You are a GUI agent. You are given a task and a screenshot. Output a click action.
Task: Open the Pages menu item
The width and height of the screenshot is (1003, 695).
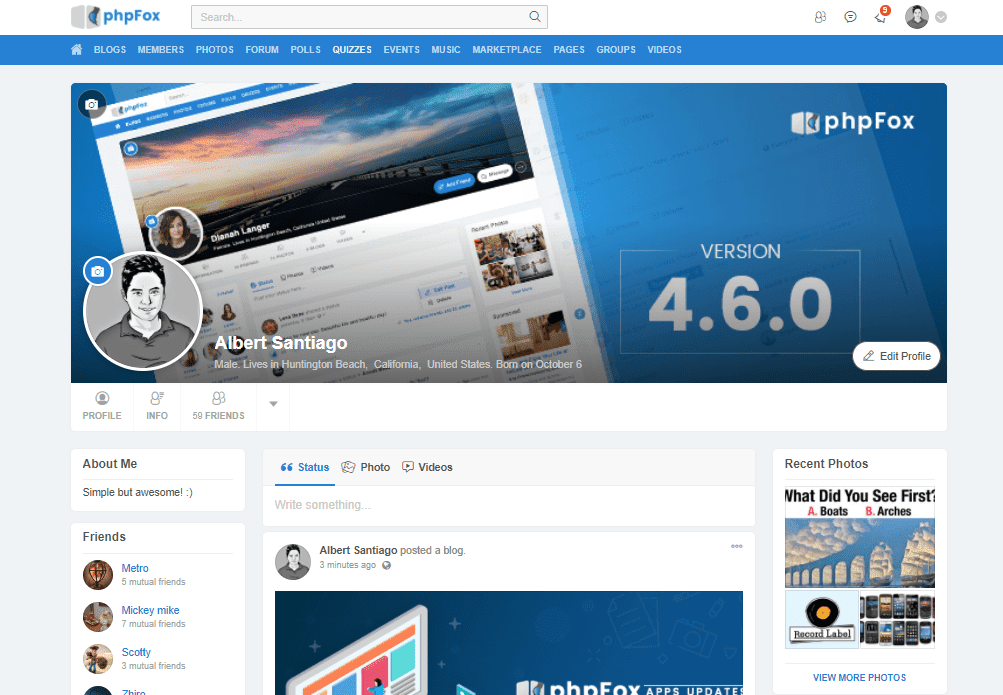tap(569, 50)
